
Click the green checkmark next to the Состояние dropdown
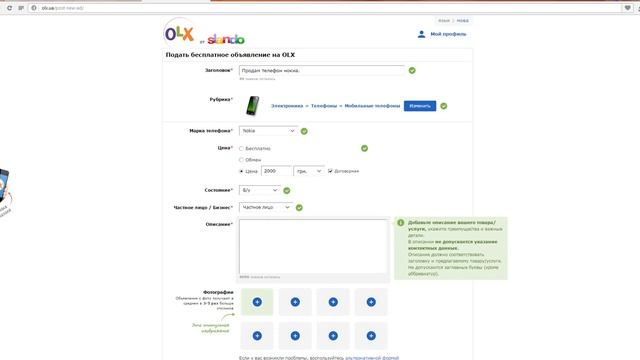pos(287,191)
